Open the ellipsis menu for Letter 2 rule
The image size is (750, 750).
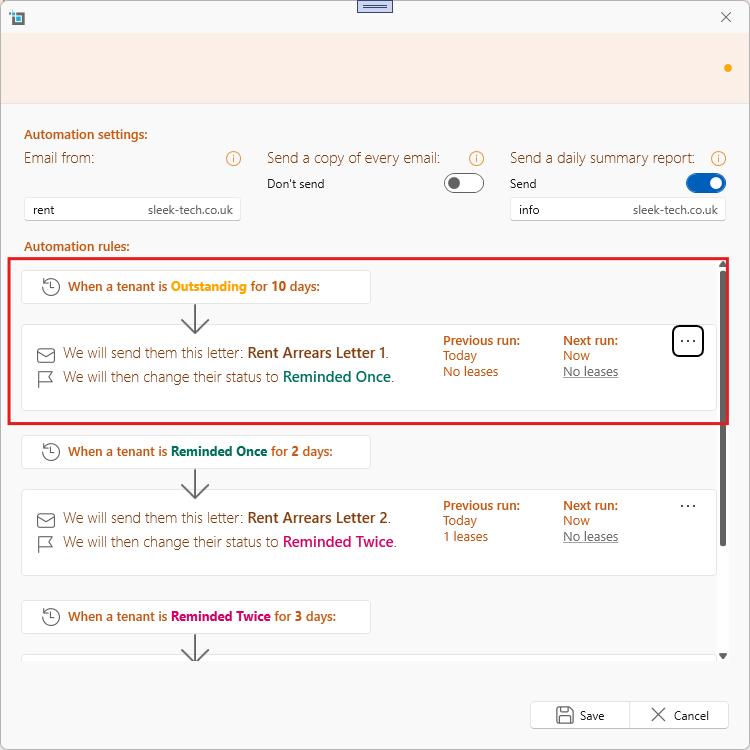[x=688, y=506]
